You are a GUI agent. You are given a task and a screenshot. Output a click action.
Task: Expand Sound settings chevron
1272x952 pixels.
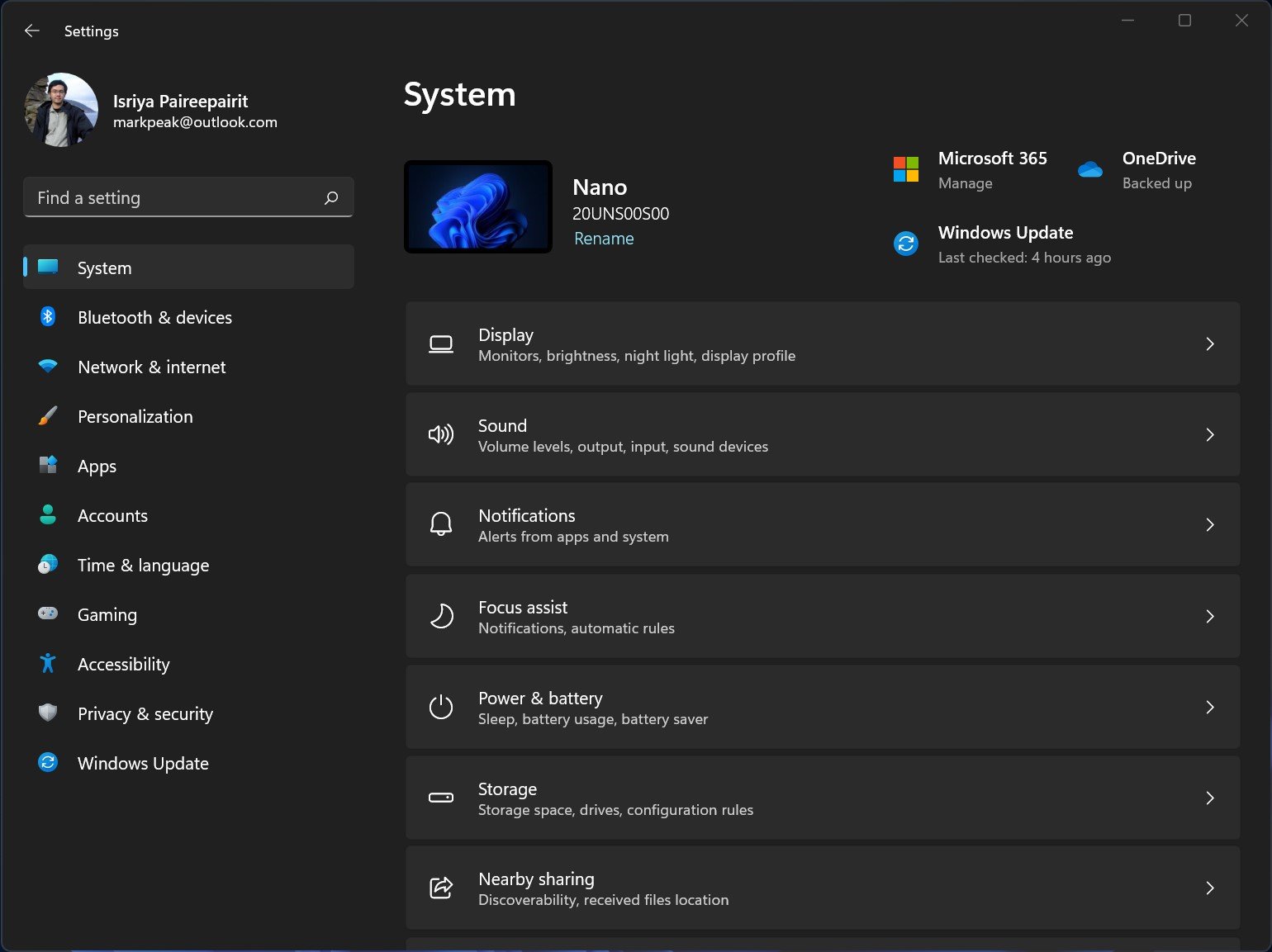click(x=1210, y=434)
